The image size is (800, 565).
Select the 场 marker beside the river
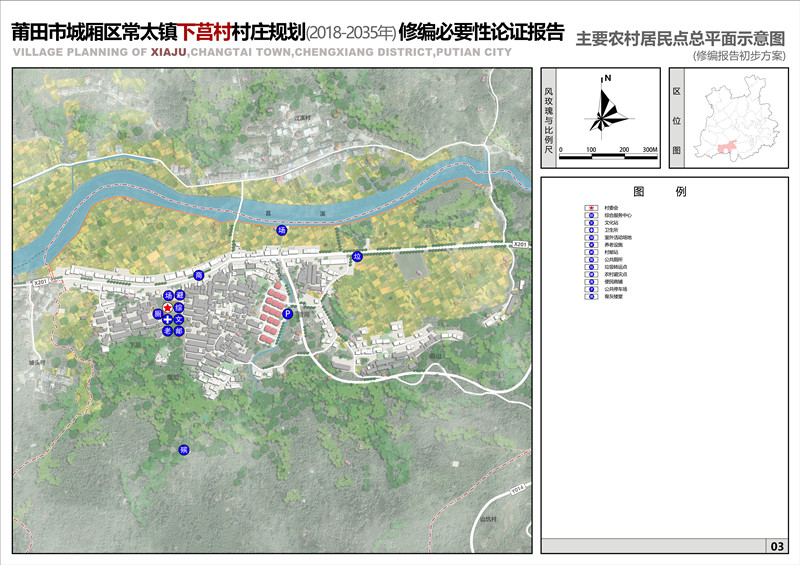point(282,231)
